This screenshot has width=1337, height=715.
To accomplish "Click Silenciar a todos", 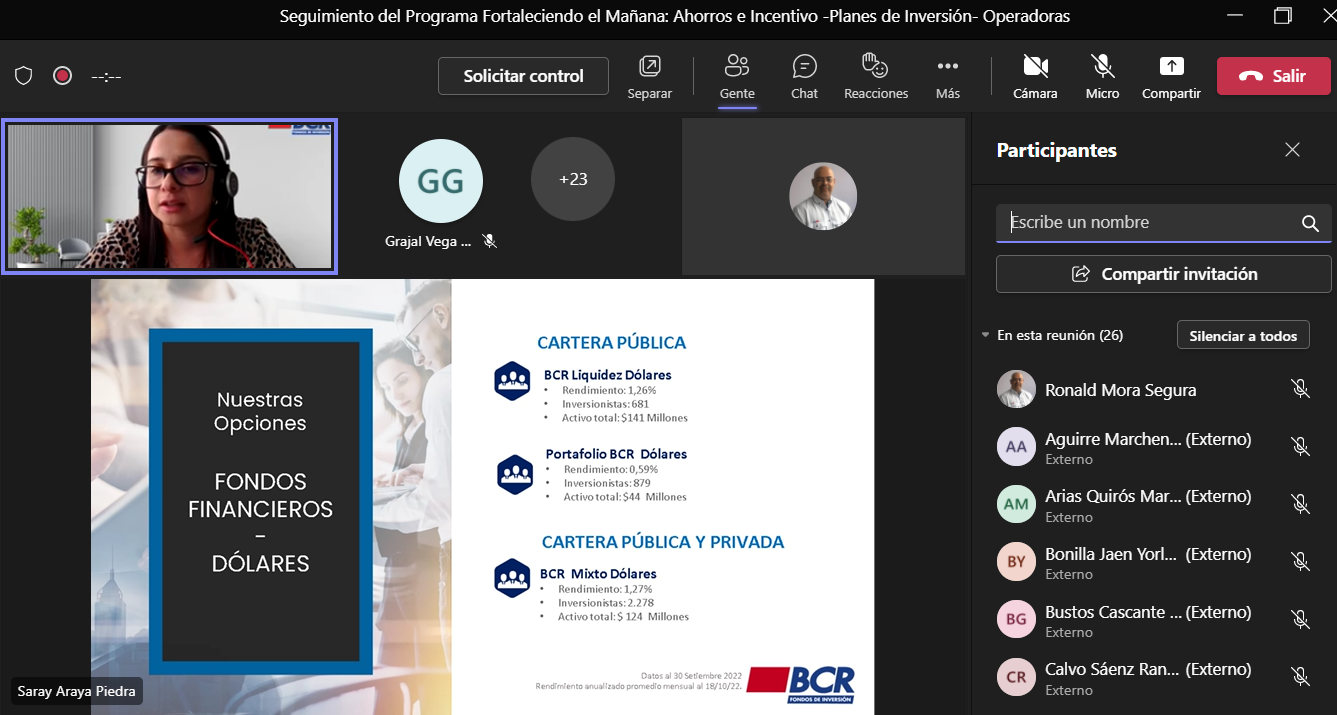I will pos(1243,336).
